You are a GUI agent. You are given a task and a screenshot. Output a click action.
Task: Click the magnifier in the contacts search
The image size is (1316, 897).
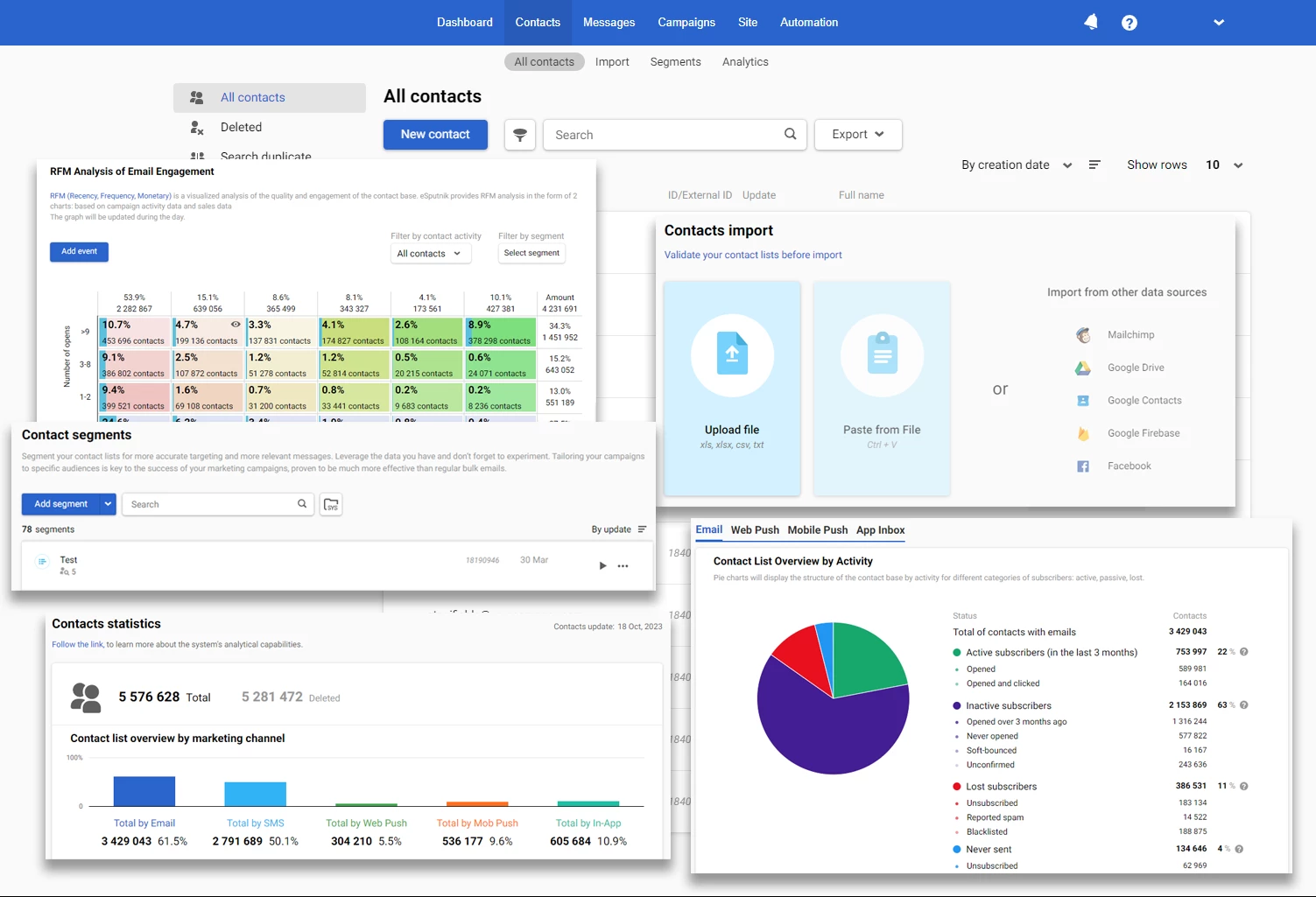point(790,134)
